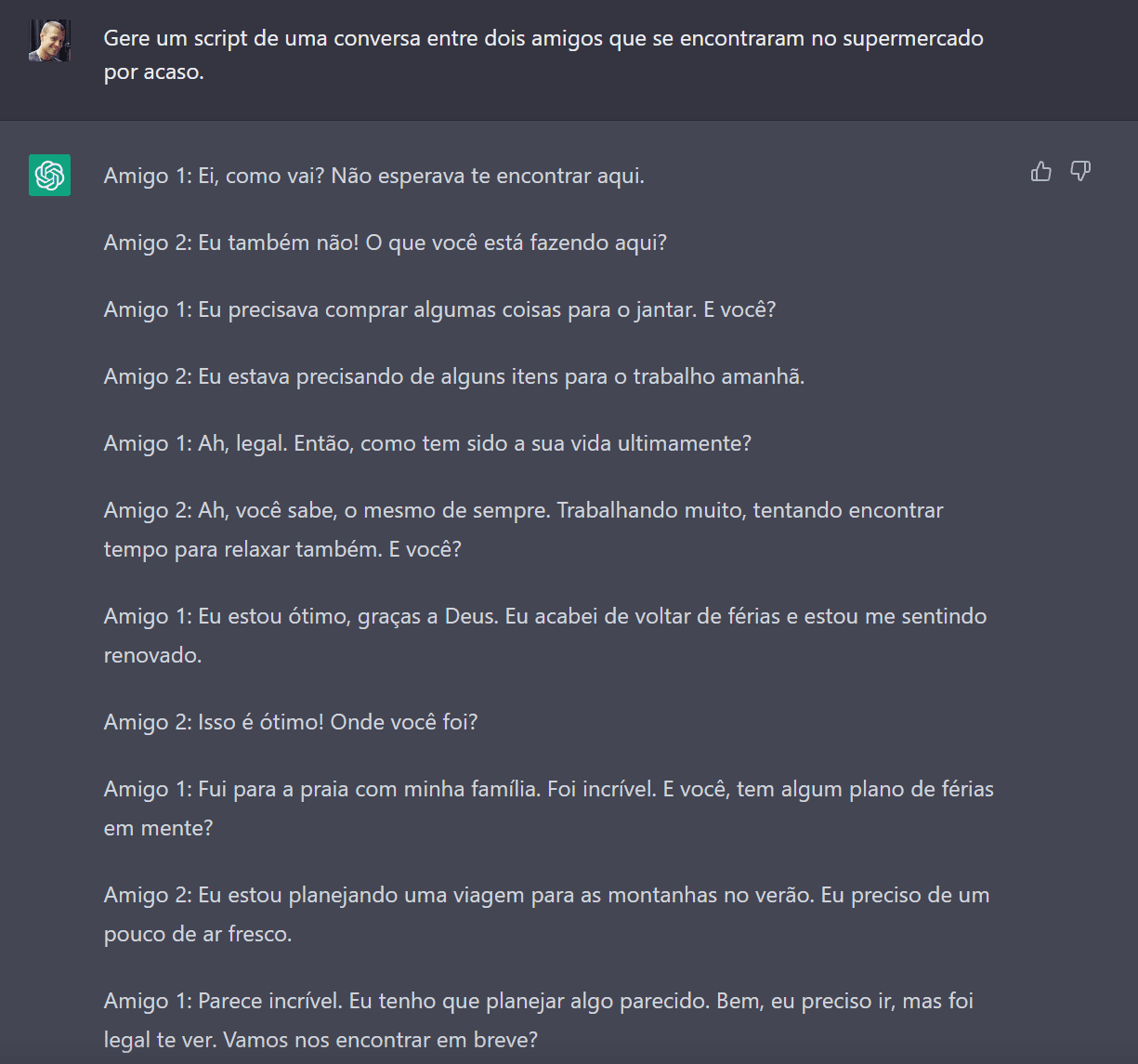This screenshot has width=1138, height=1064.
Task: Select the ChatGPT assistant avatar
Action: coord(48,175)
